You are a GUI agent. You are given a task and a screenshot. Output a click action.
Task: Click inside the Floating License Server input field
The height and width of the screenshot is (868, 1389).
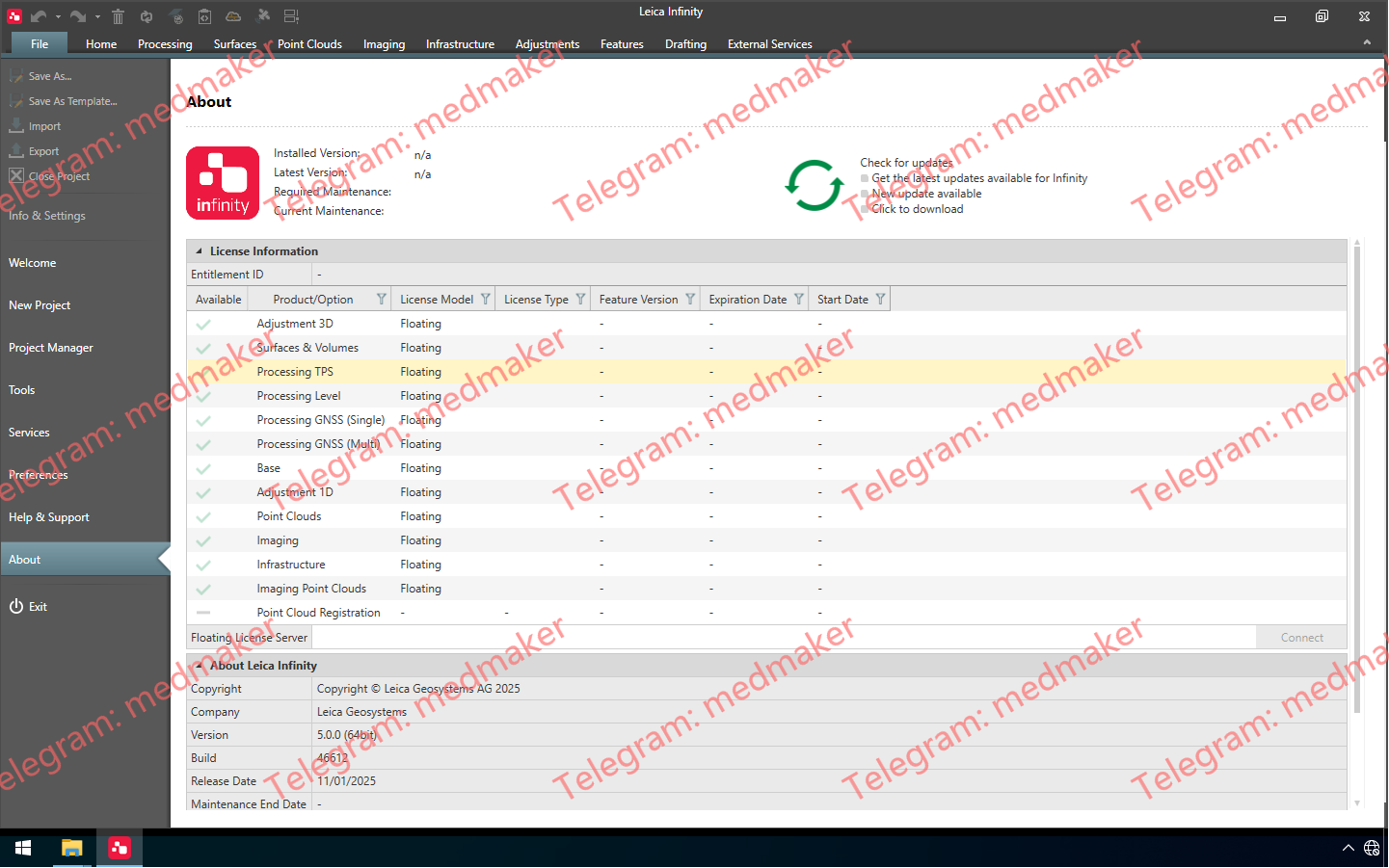675,637
